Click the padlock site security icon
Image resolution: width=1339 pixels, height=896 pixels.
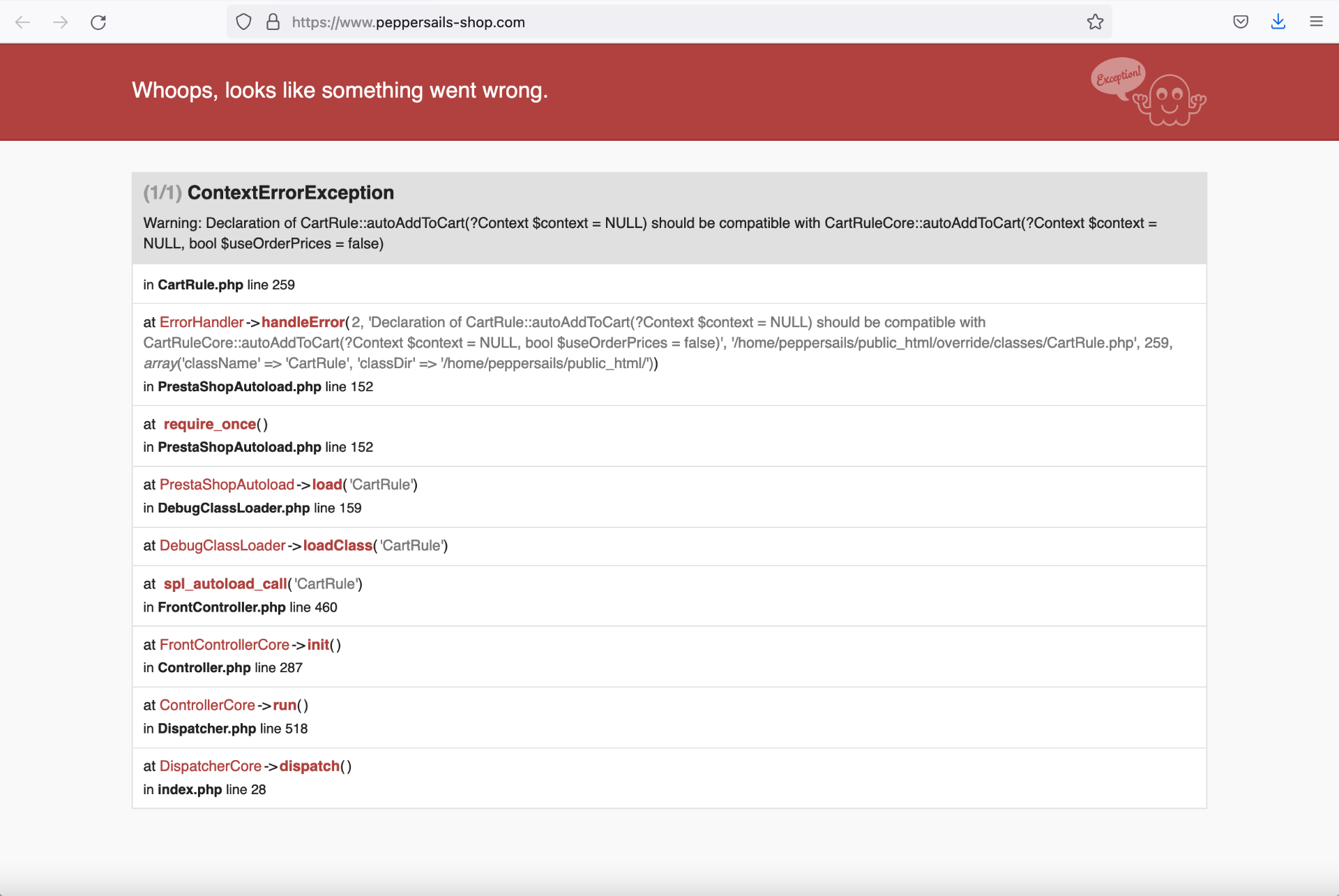273,22
